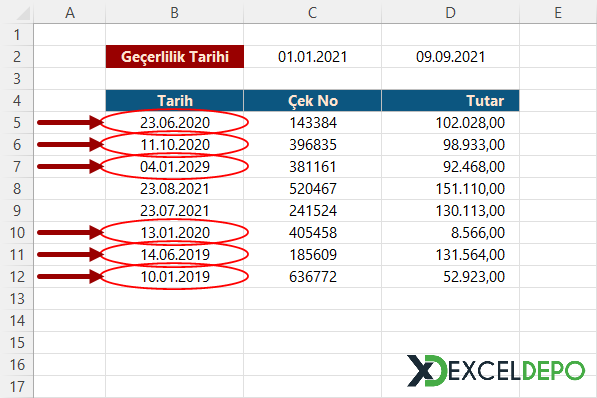This screenshot has width=597, height=398.
Task: Click the amount 8.566,00
Action: pyautogui.click(x=450, y=233)
